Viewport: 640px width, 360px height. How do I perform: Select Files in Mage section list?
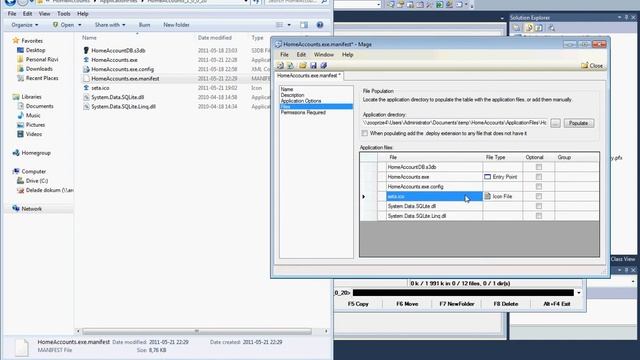tap(316, 107)
